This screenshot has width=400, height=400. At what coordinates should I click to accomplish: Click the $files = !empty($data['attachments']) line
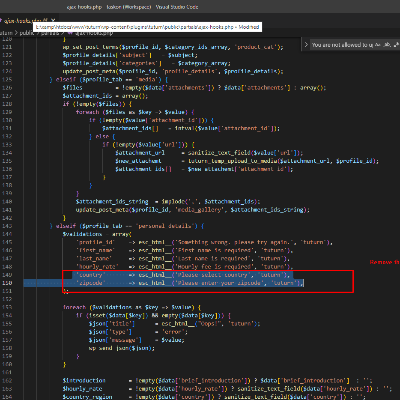(194, 88)
